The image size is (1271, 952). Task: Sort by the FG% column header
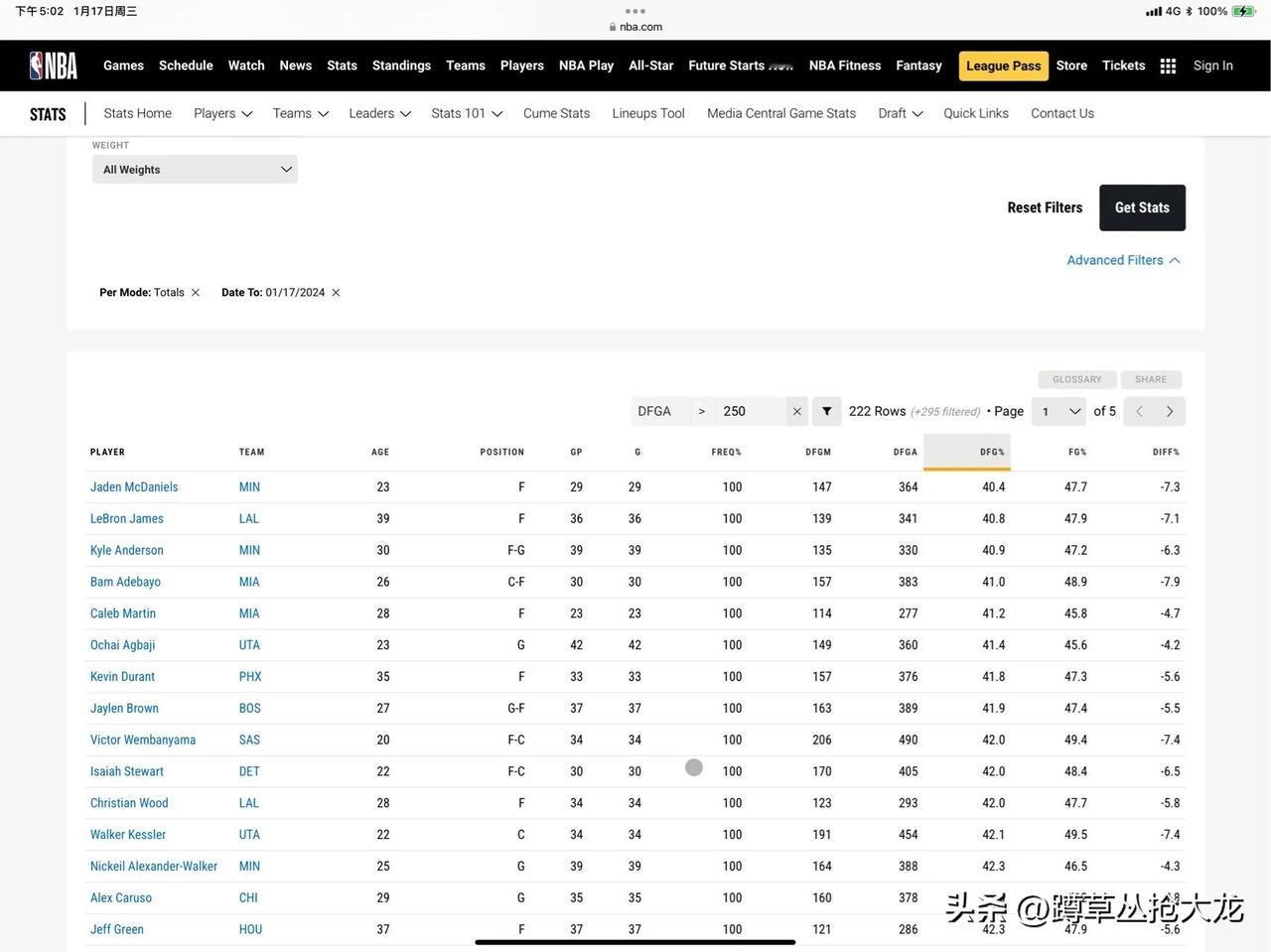pyautogui.click(x=1077, y=452)
